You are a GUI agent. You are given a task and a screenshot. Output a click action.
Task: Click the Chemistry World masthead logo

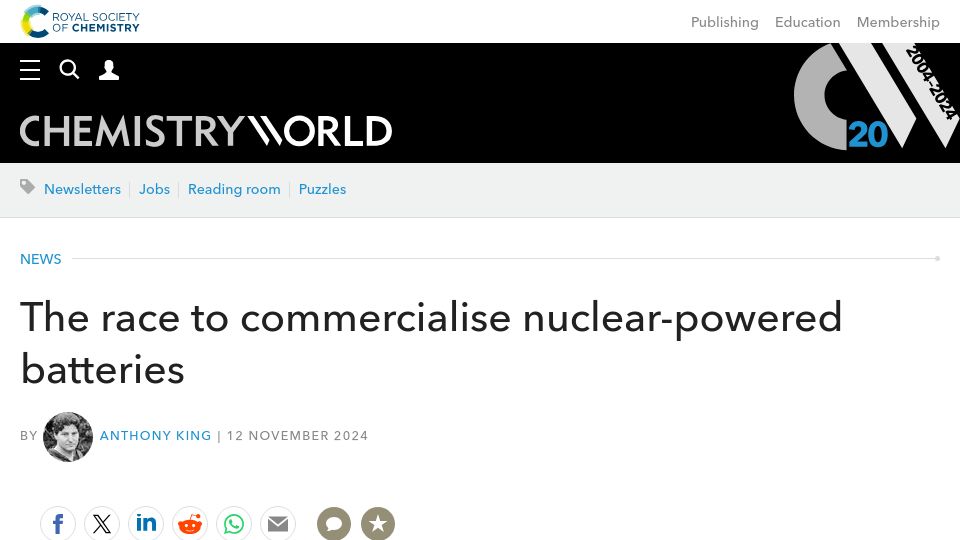tap(206, 131)
